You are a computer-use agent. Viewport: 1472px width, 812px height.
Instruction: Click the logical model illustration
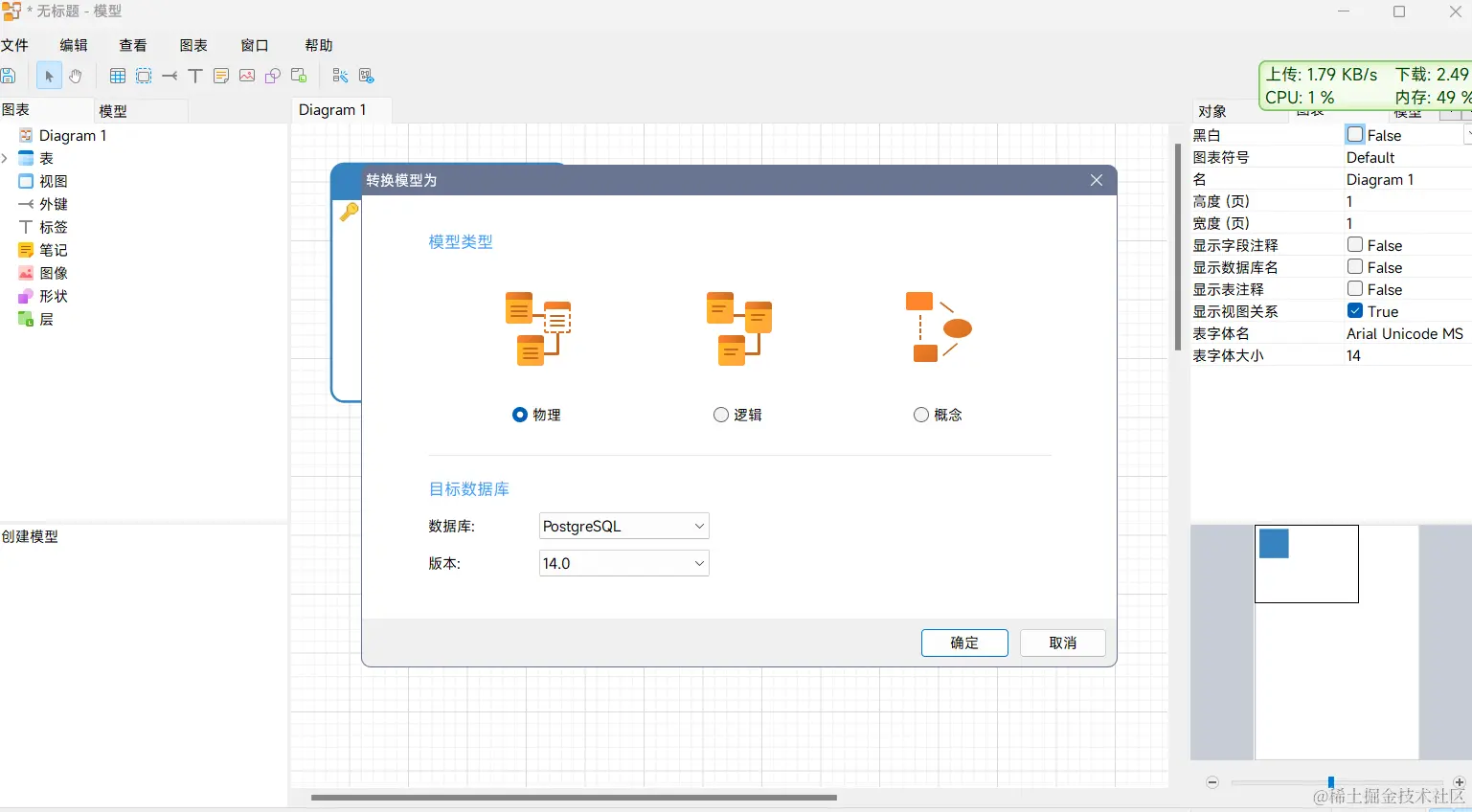738,328
